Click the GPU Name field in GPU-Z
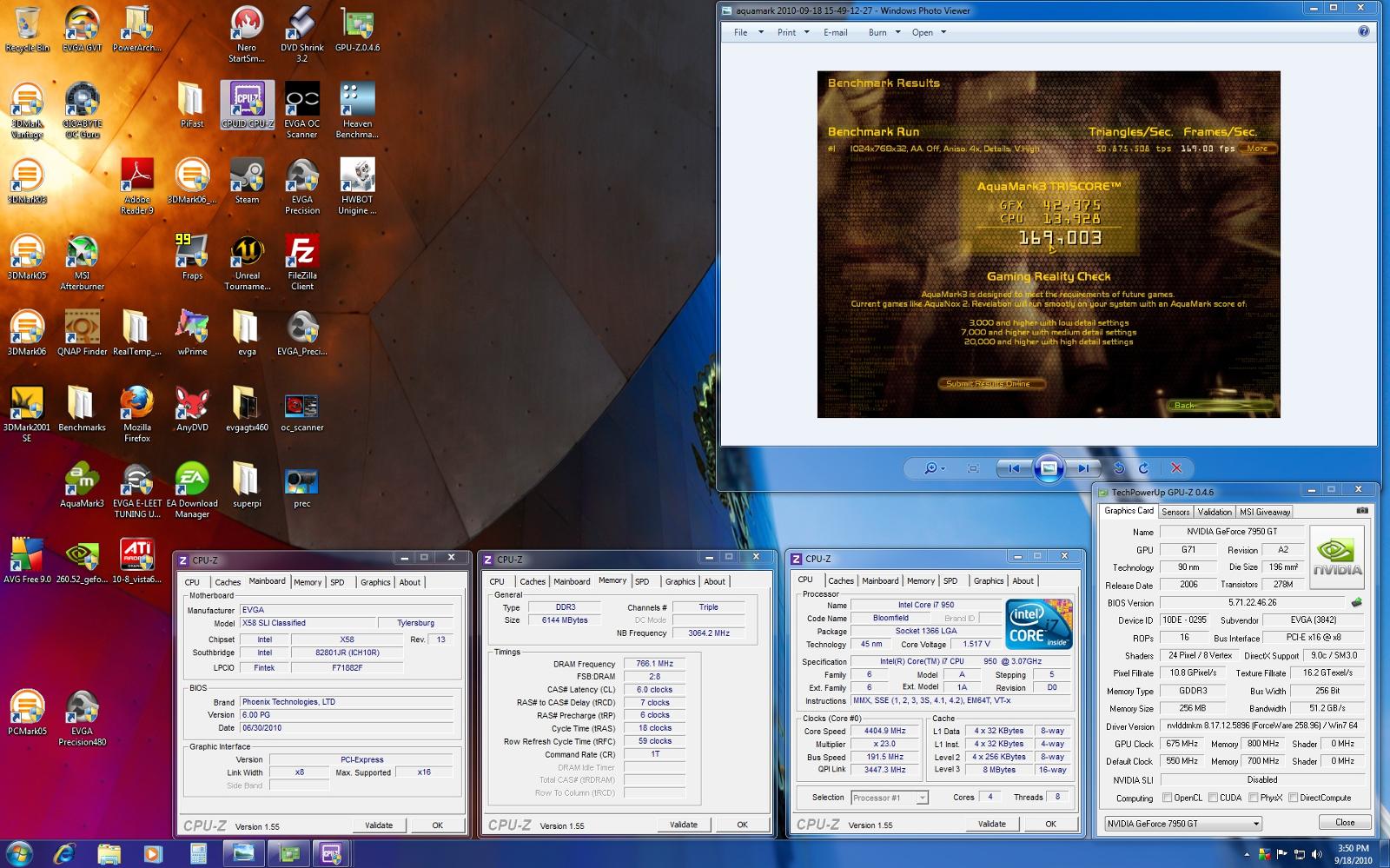 pyautogui.click(x=1232, y=532)
